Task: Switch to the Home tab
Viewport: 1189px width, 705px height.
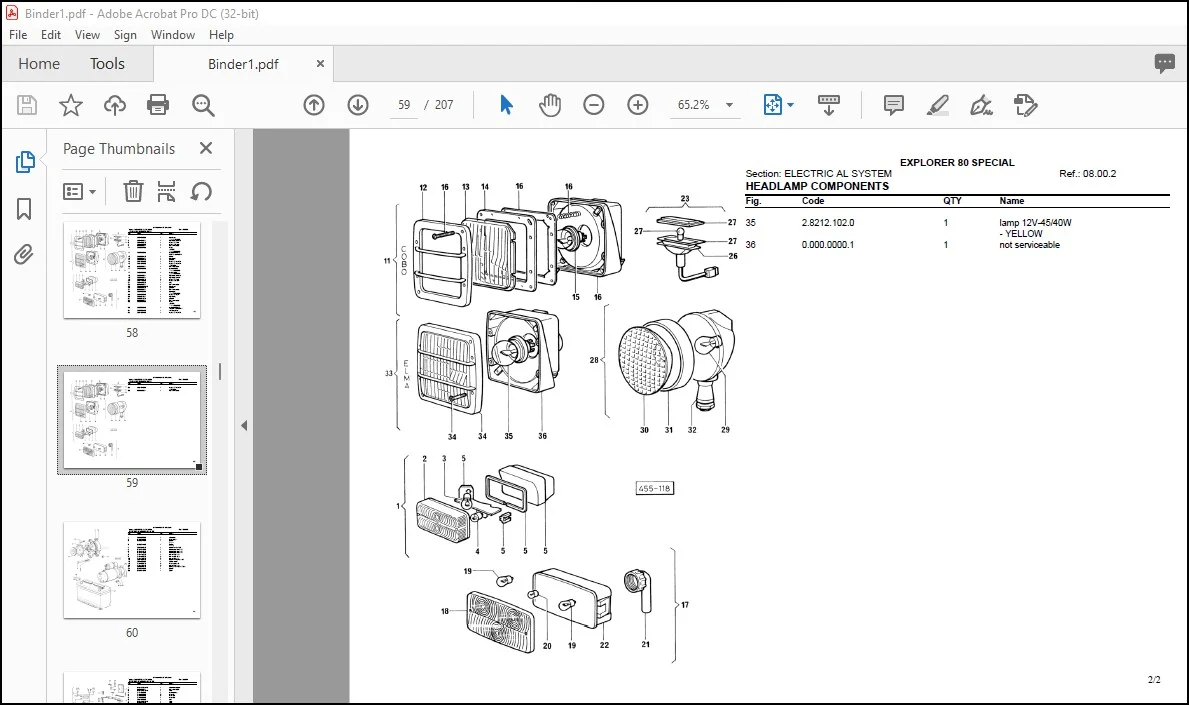Action: point(39,64)
